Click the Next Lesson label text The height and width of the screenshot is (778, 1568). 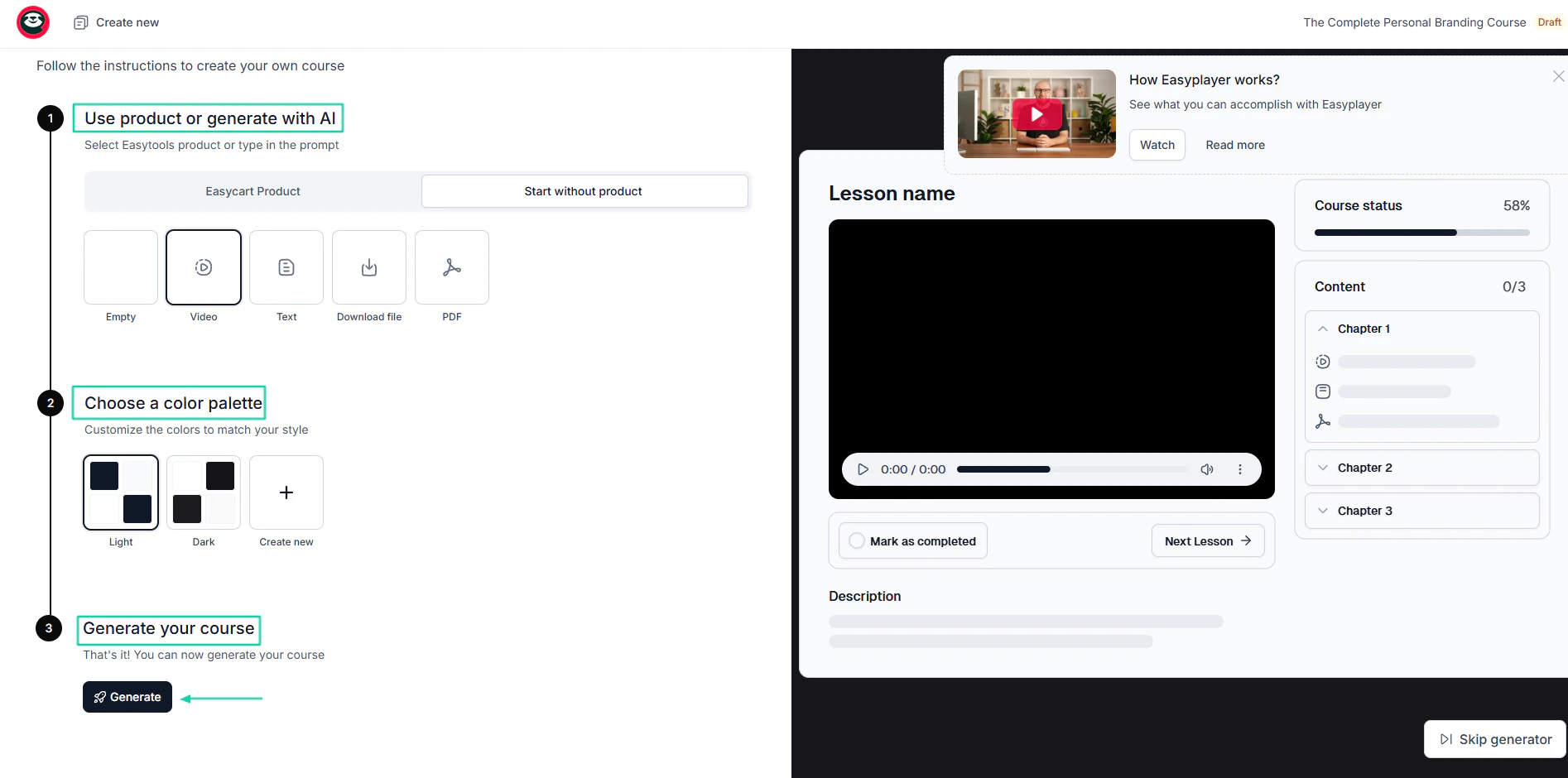coord(1199,541)
